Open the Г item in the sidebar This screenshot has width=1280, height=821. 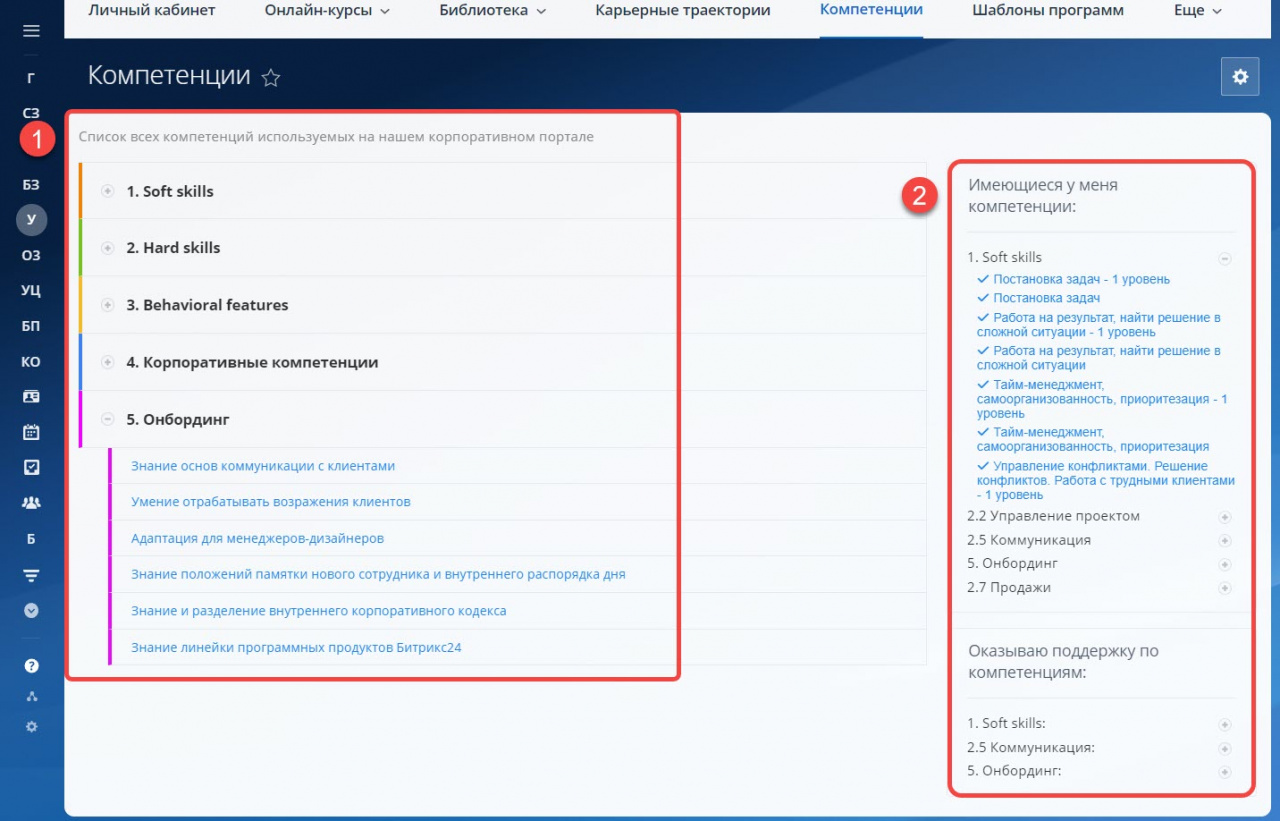[x=31, y=77]
